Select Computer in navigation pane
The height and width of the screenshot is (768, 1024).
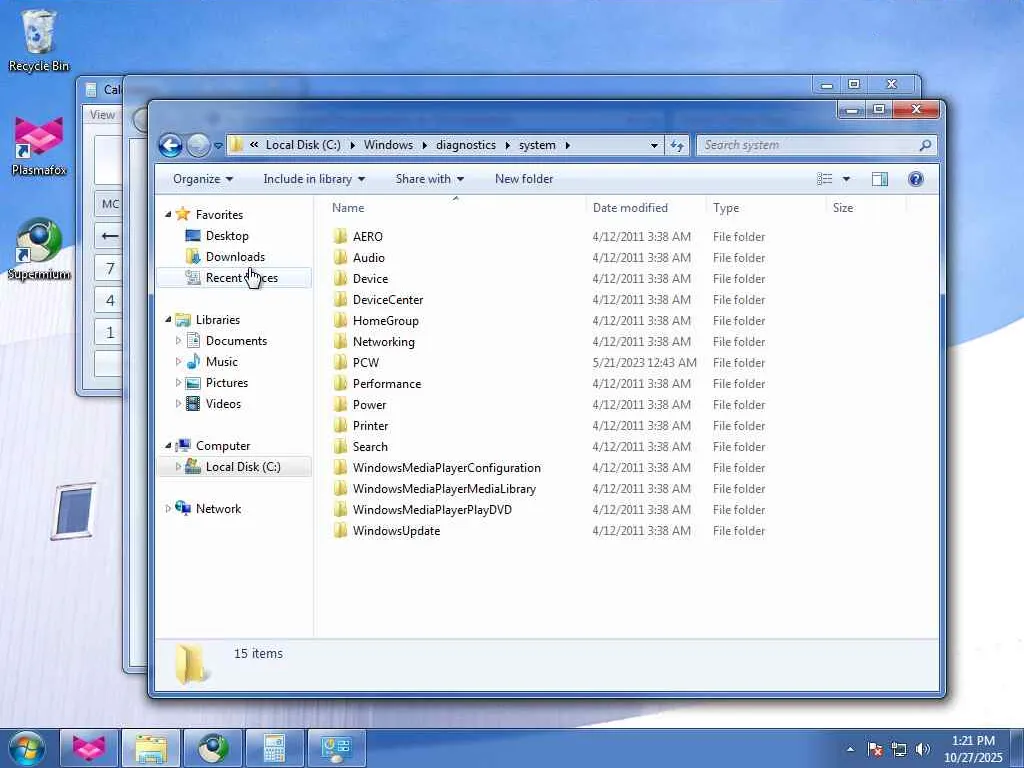223,445
